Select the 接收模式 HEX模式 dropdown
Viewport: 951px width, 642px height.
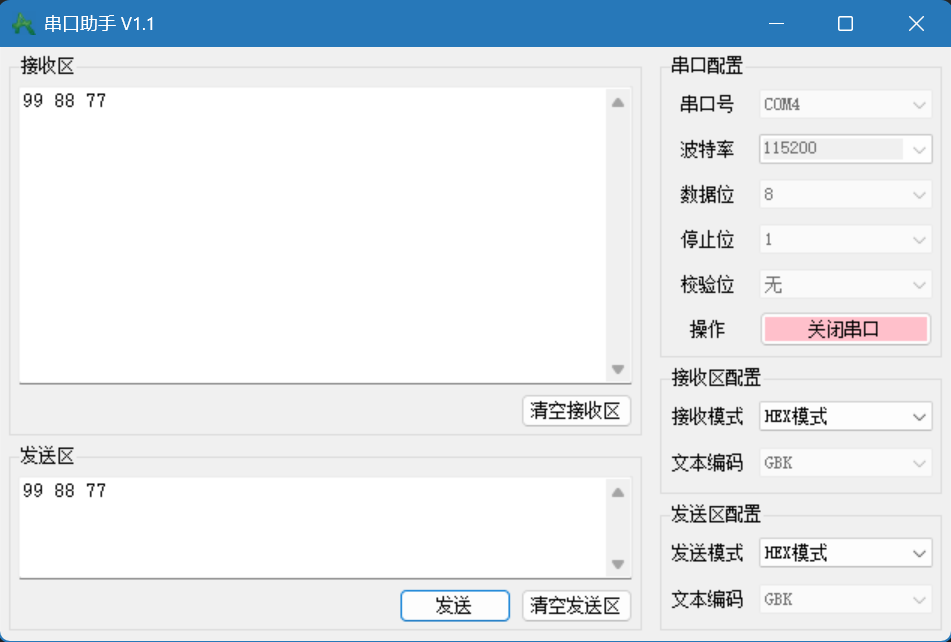tap(845, 417)
